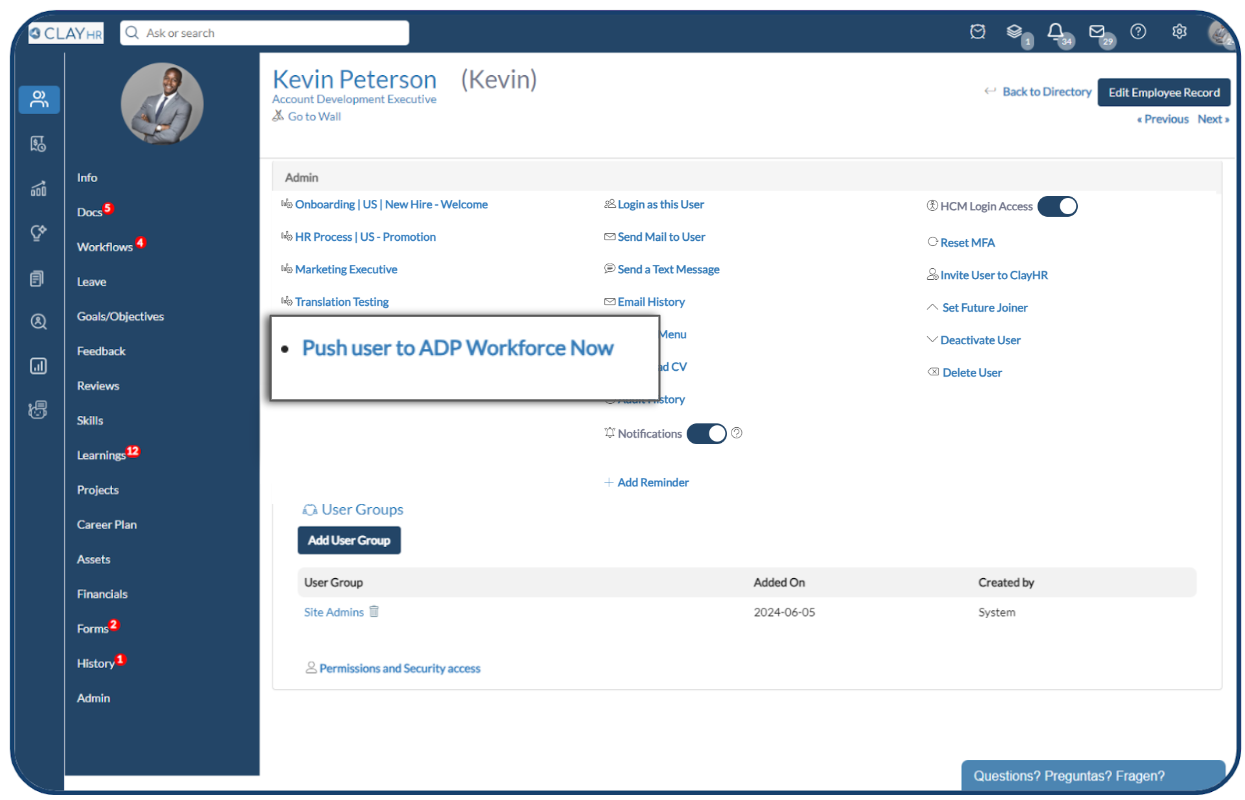Open Goals/Objectives in profile menu
This screenshot has width=1245, height=800.
click(120, 316)
